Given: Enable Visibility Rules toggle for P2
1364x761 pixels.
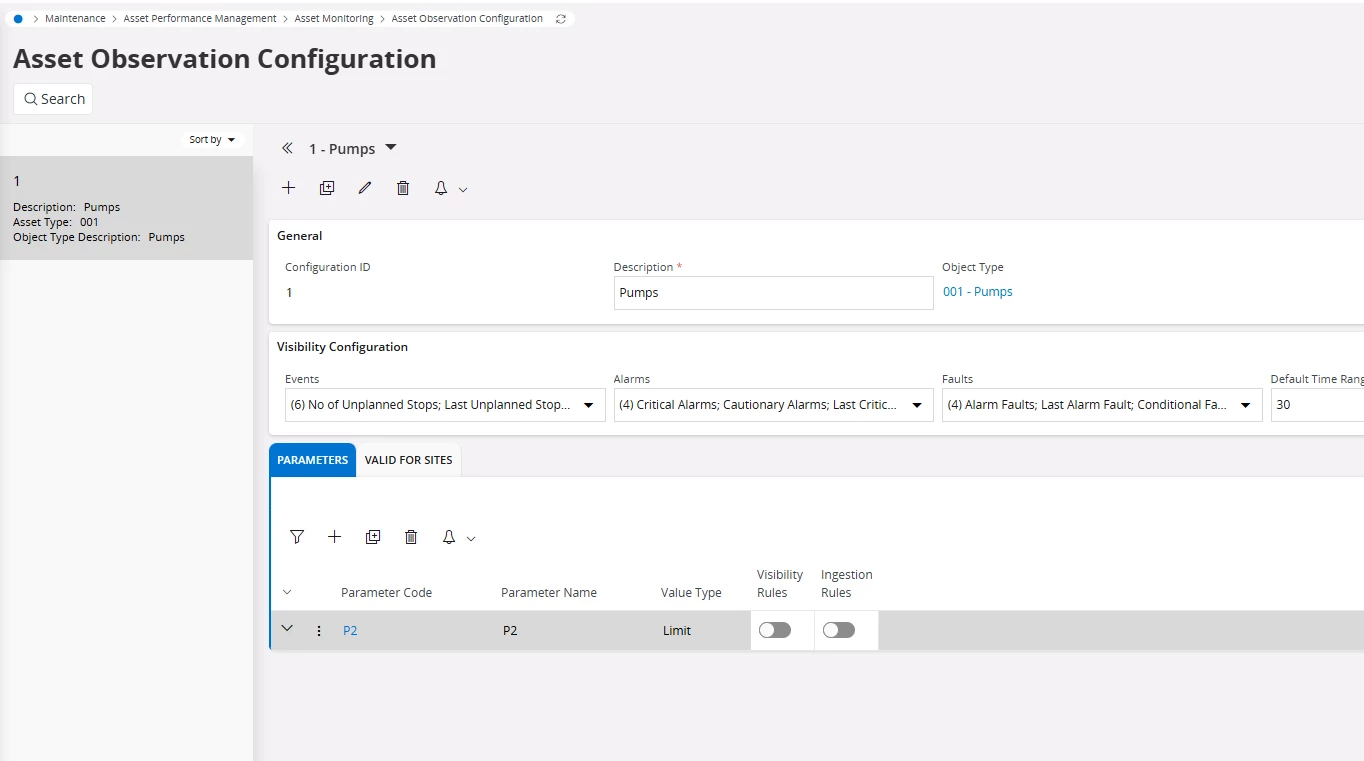Looking at the screenshot, I should pos(775,630).
